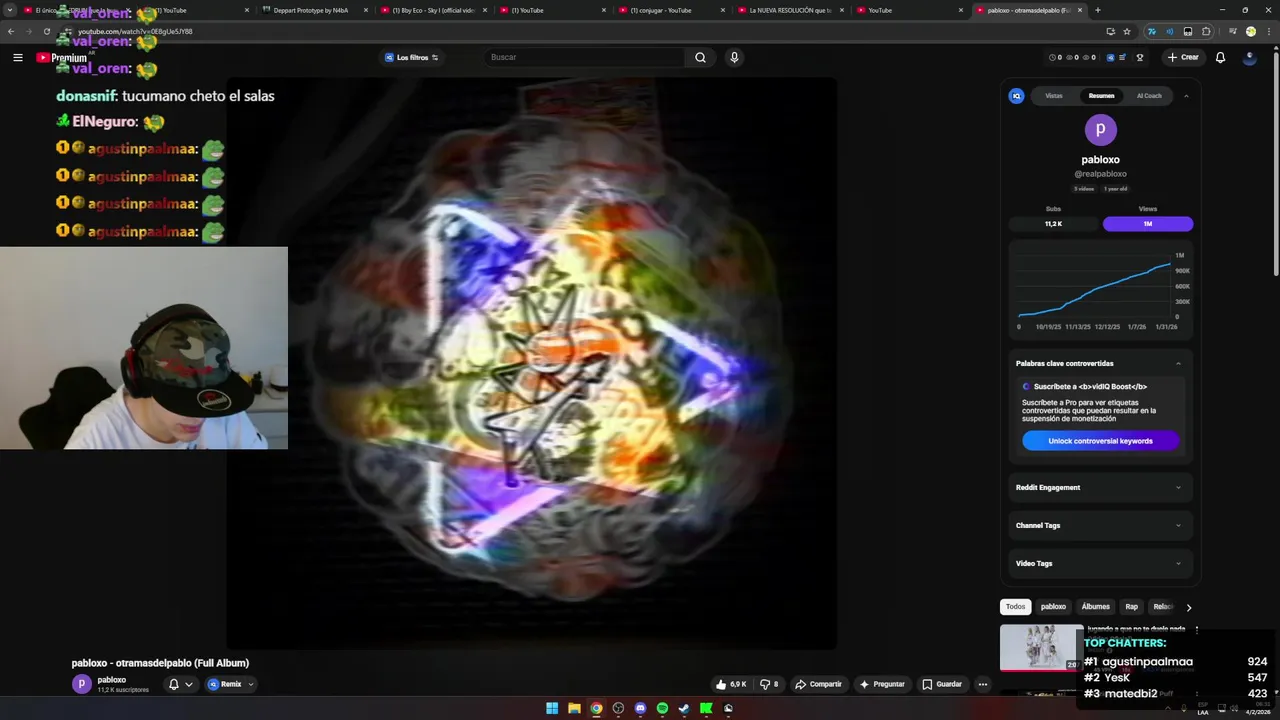The width and height of the screenshot is (1280, 720).
Task: Open the first recommended video thumbnail
Action: [x=1040, y=647]
